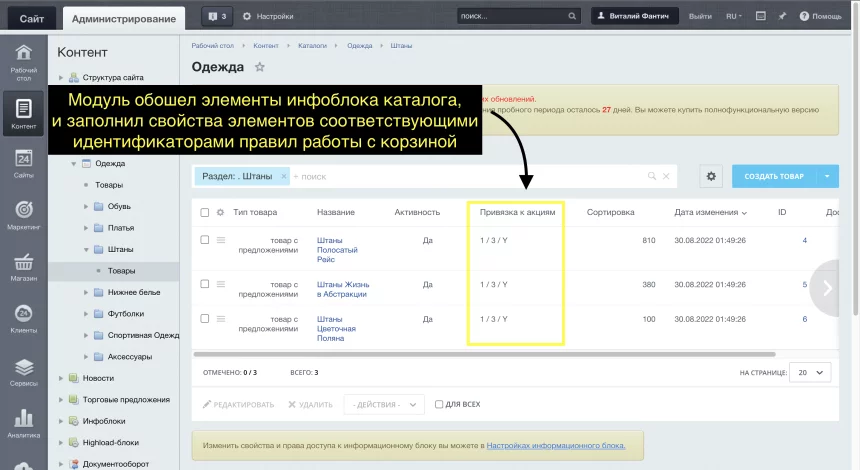Open the Сервисы sidebar icon

pyautogui.click(x=24, y=370)
